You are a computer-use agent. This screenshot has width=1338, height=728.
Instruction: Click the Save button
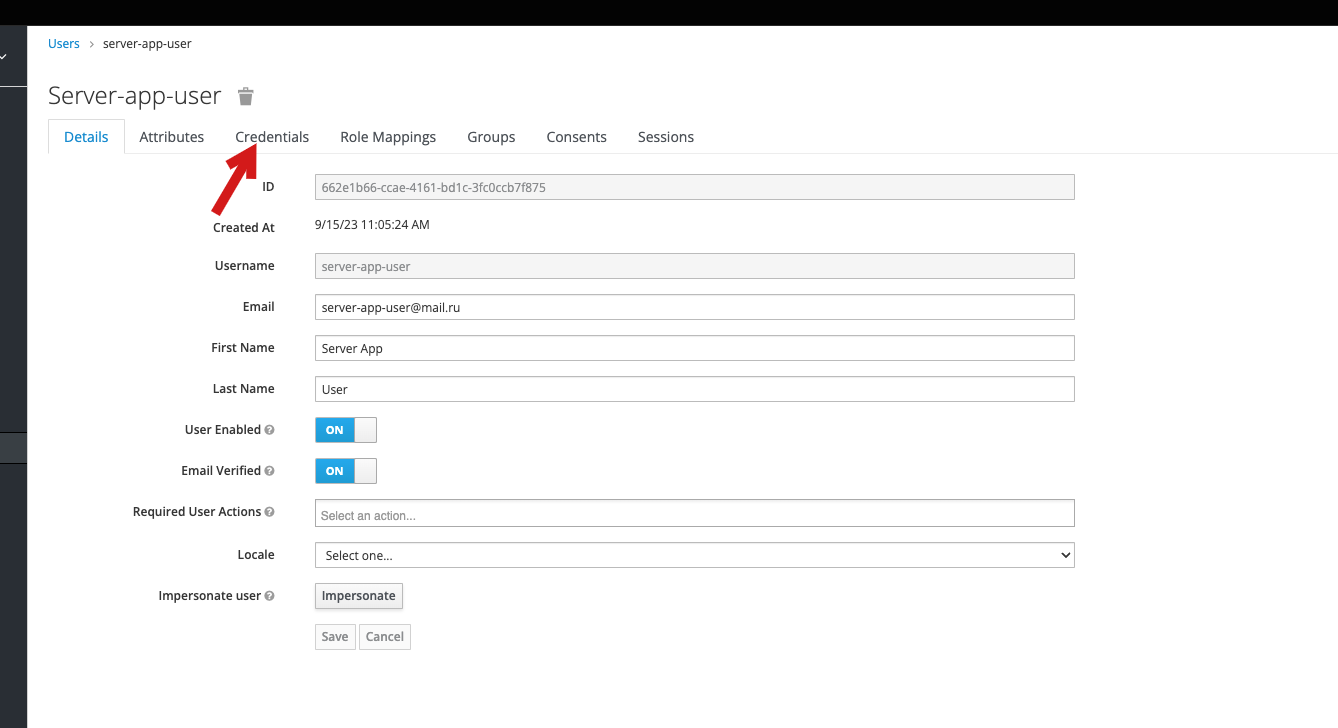point(335,637)
